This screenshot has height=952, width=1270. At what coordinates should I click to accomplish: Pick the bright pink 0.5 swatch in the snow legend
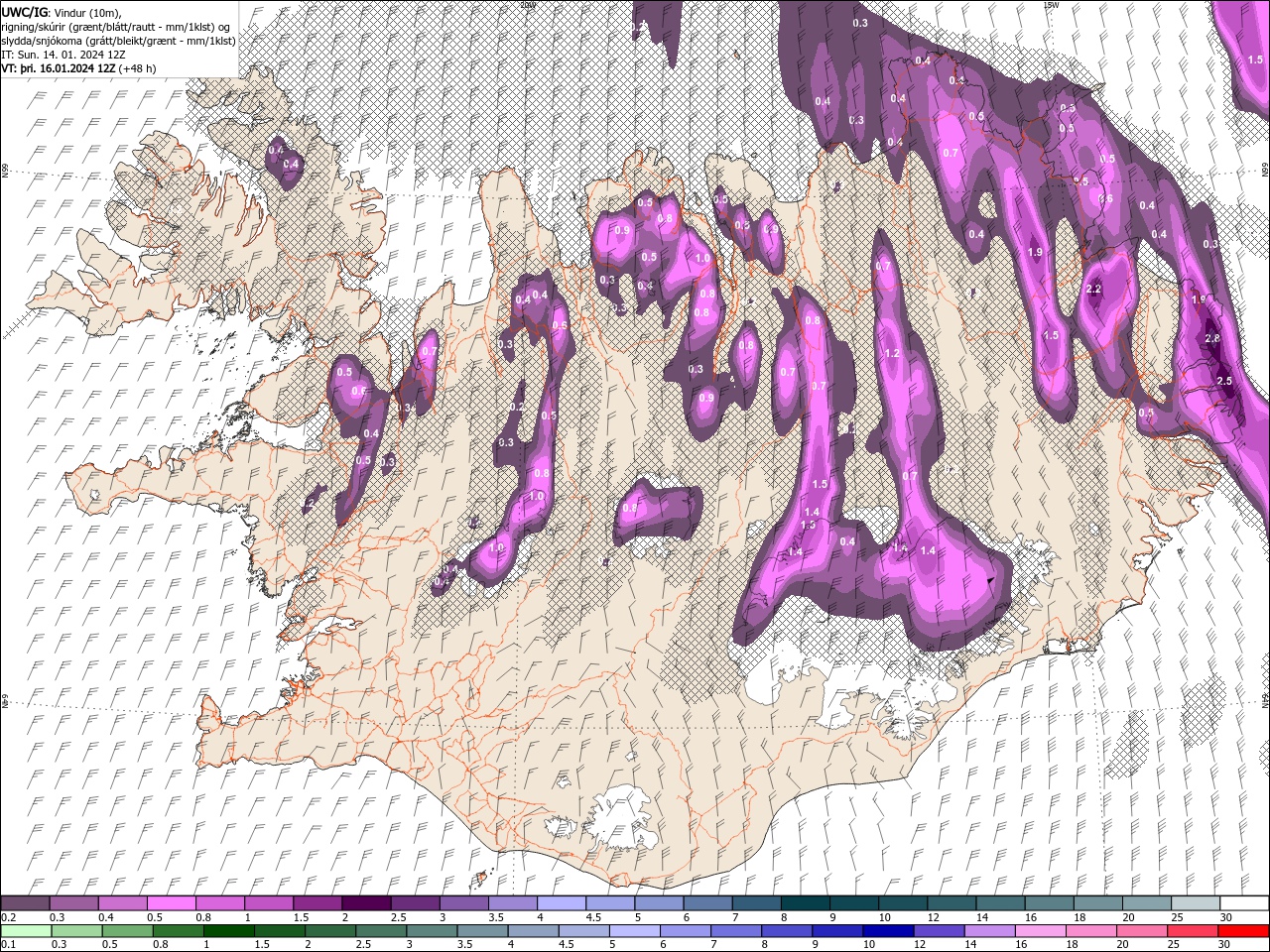coord(171,903)
